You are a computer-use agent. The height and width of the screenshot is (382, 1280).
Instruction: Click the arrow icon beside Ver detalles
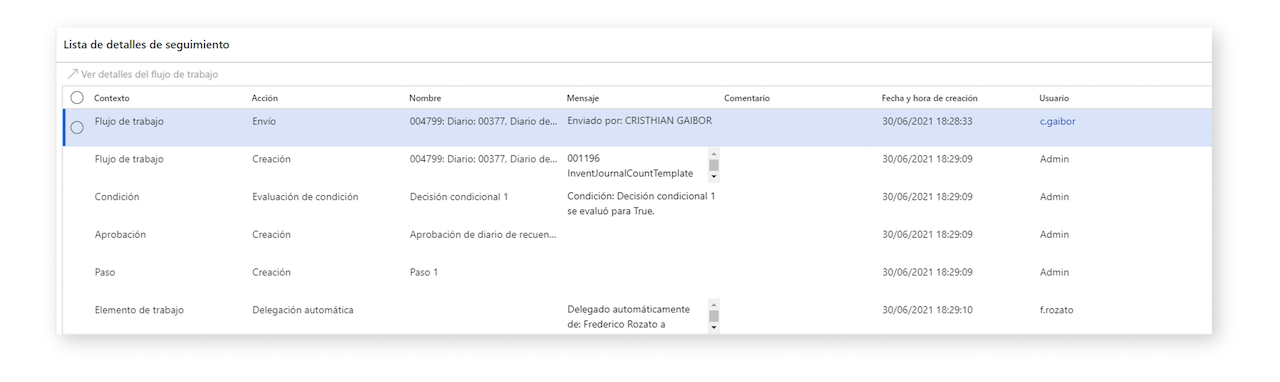click(72, 74)
